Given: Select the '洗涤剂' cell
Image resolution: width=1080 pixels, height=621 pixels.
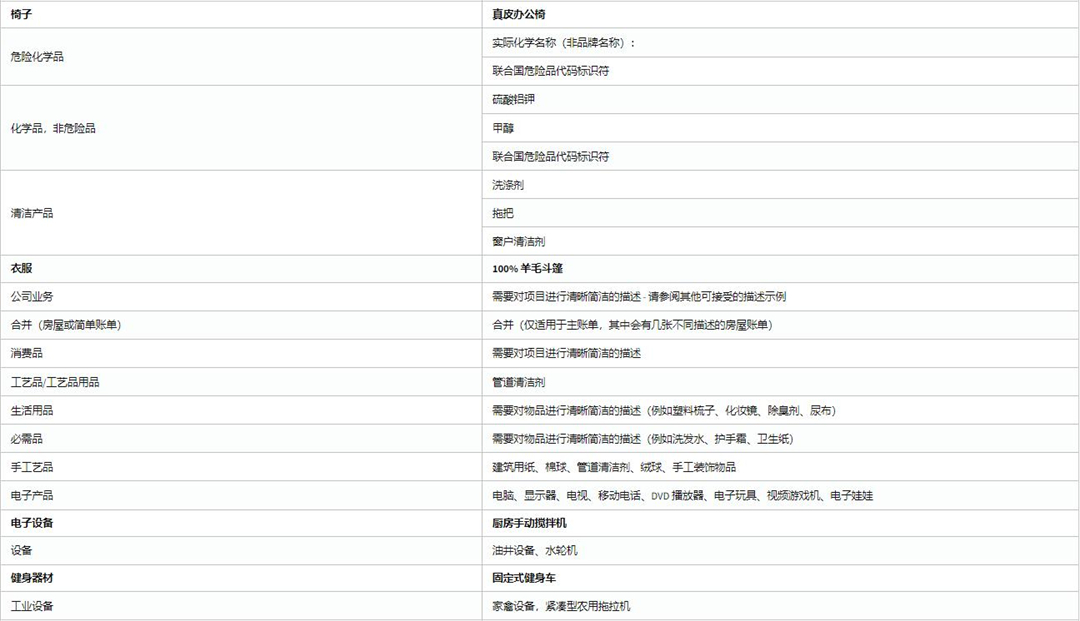Looking at the screenshot, I should (x=780, y=185).
